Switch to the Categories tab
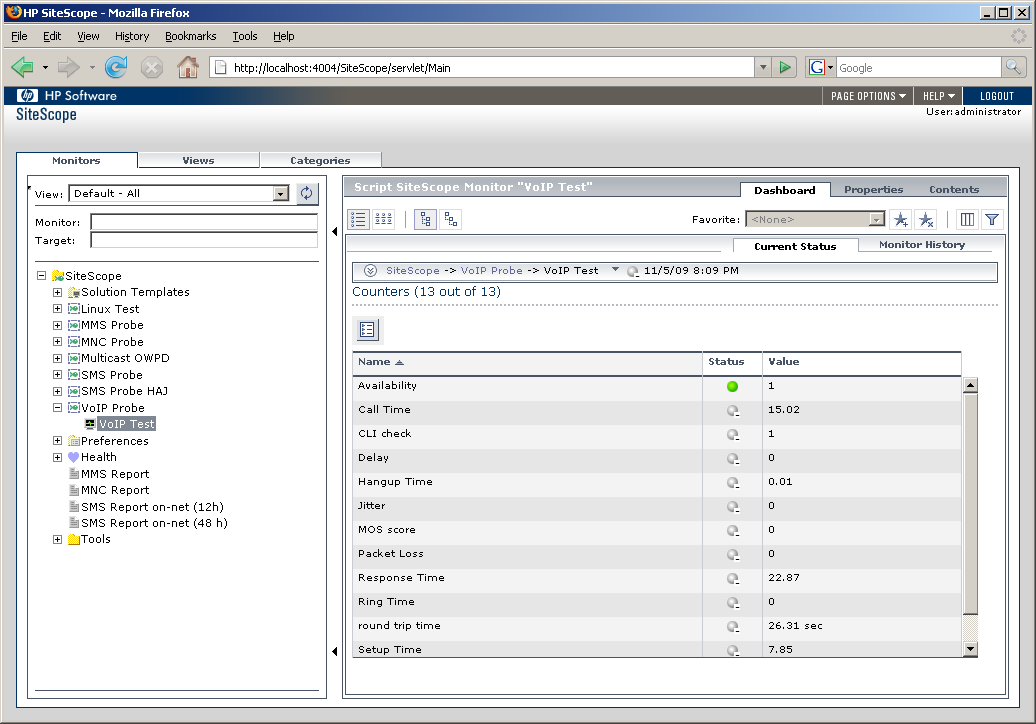Viewport: 1036px width, 724px height. (320, 161)
